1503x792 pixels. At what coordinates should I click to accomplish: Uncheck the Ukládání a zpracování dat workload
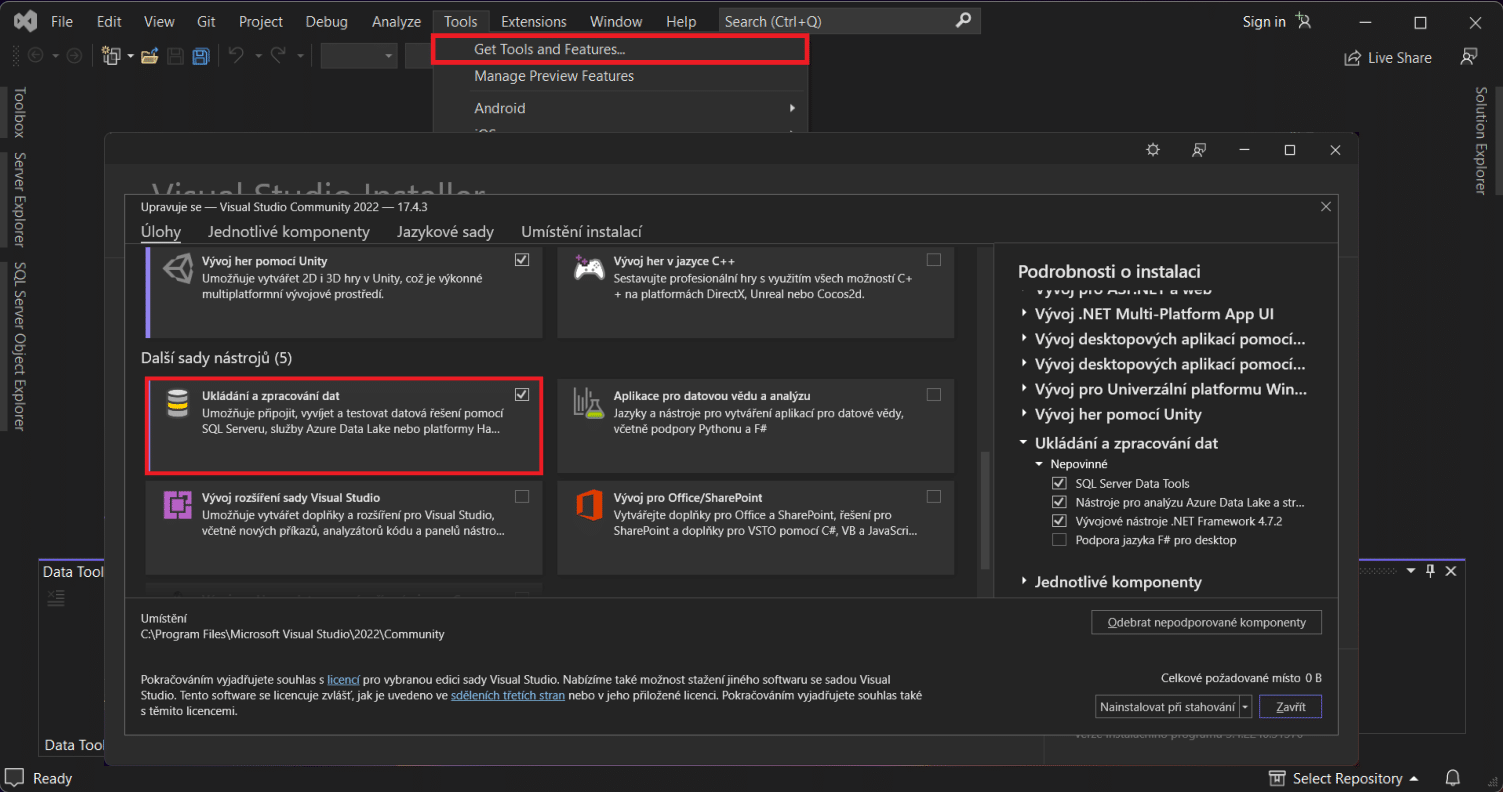(522, 394)
